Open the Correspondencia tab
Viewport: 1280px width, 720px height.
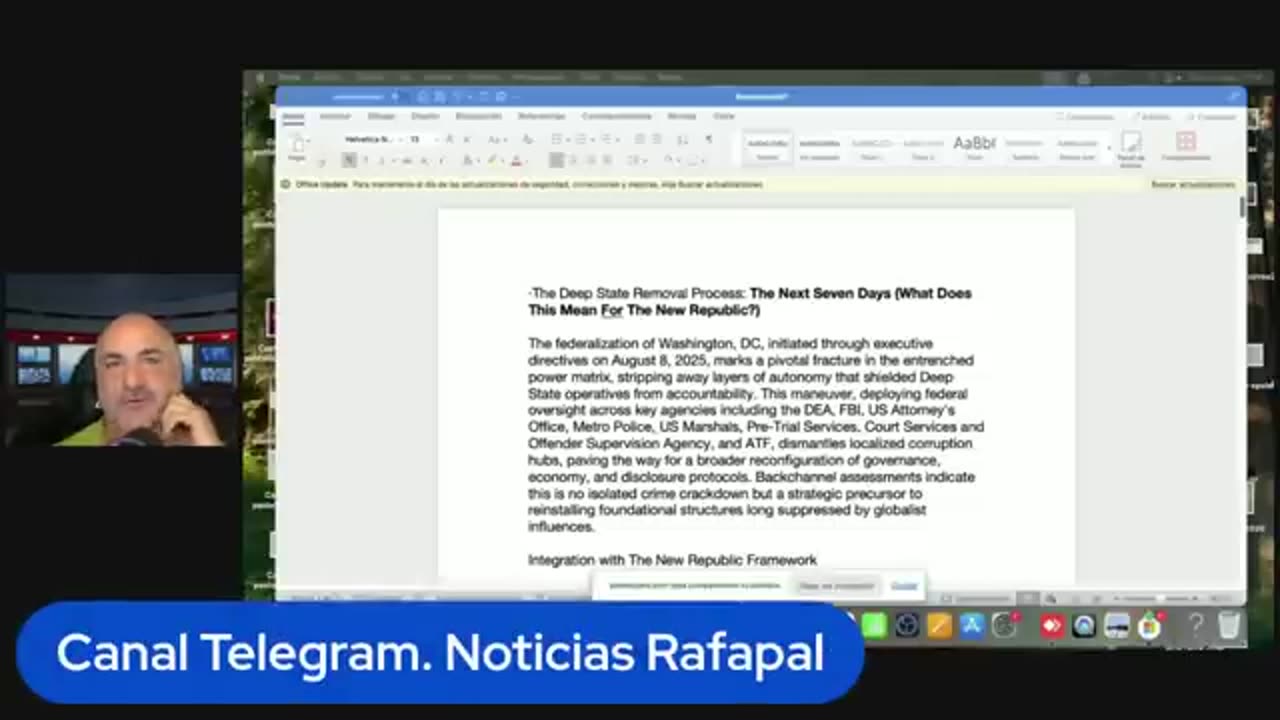pos(616,116)
